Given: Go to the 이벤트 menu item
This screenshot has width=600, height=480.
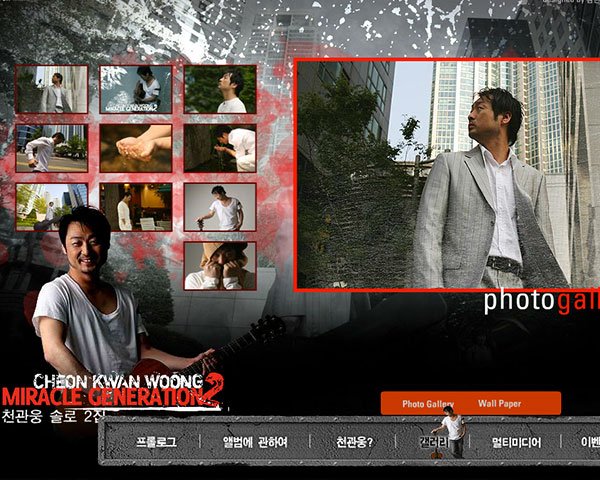Looking at the screenshot, I should coord(589,441).
